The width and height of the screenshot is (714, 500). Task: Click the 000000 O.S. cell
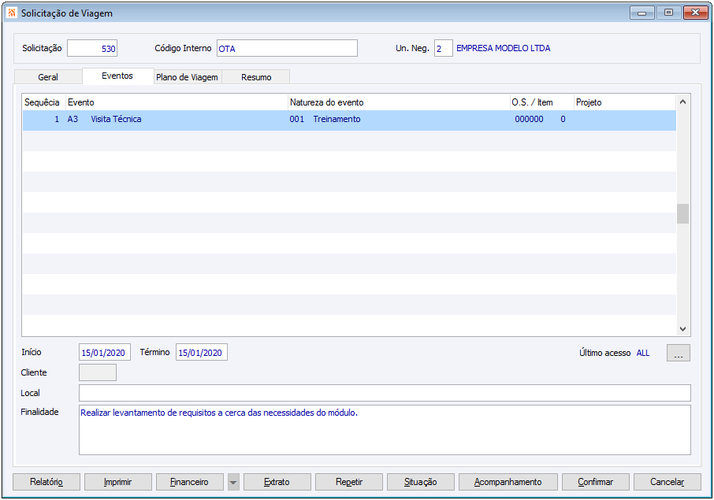tap(529, 119)
